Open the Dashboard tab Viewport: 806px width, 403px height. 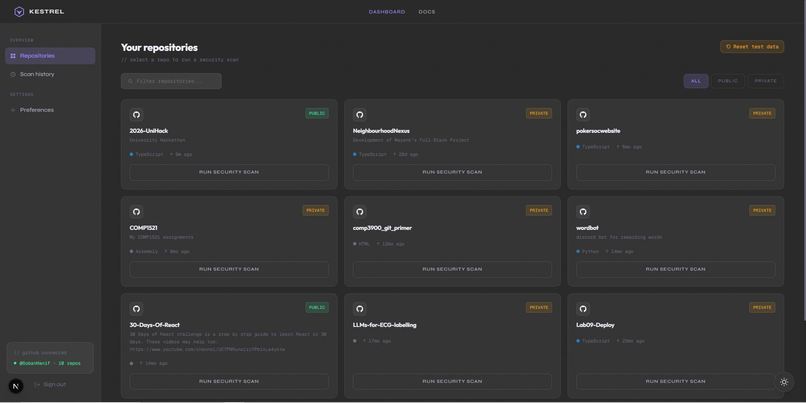click(x=387, y=12)
